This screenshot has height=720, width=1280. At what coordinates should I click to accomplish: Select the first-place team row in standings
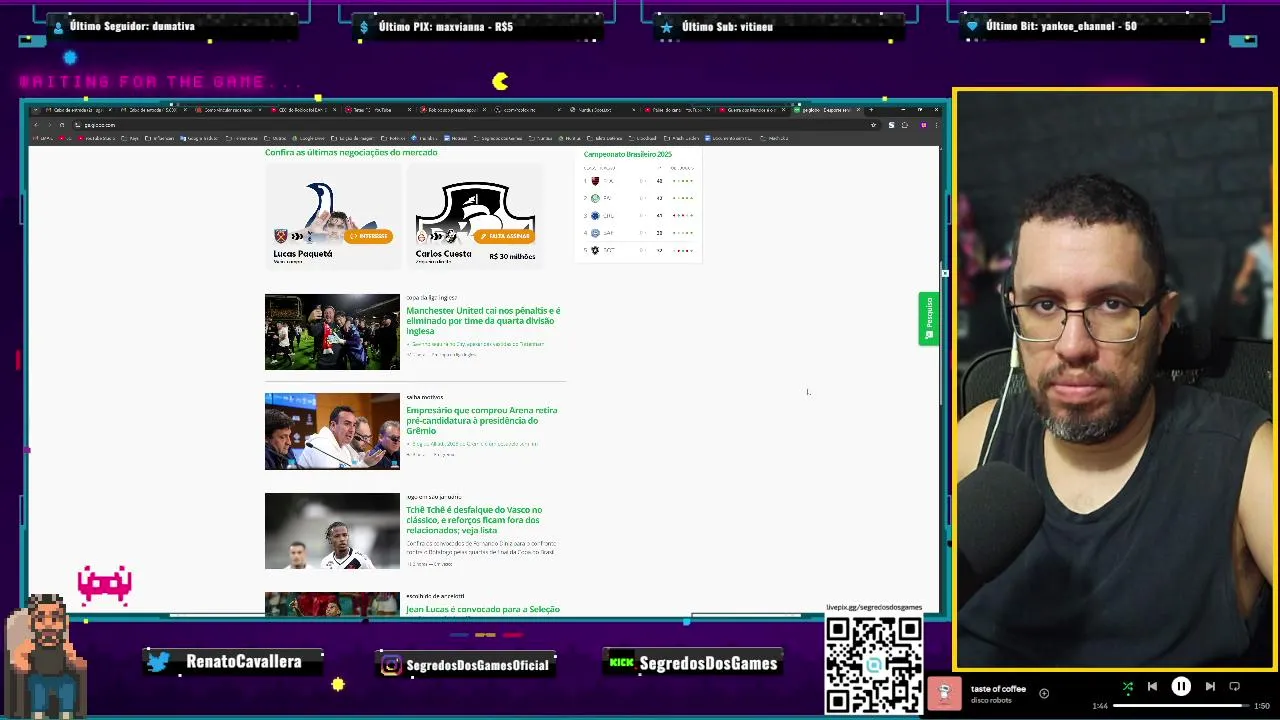point(638,181)
